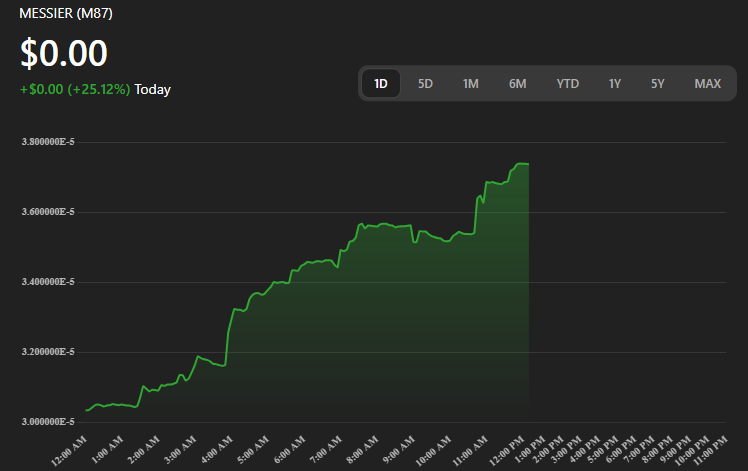Click the 12:00 AM x-axis label
The image size is (748, 471).
pos(68,448)
